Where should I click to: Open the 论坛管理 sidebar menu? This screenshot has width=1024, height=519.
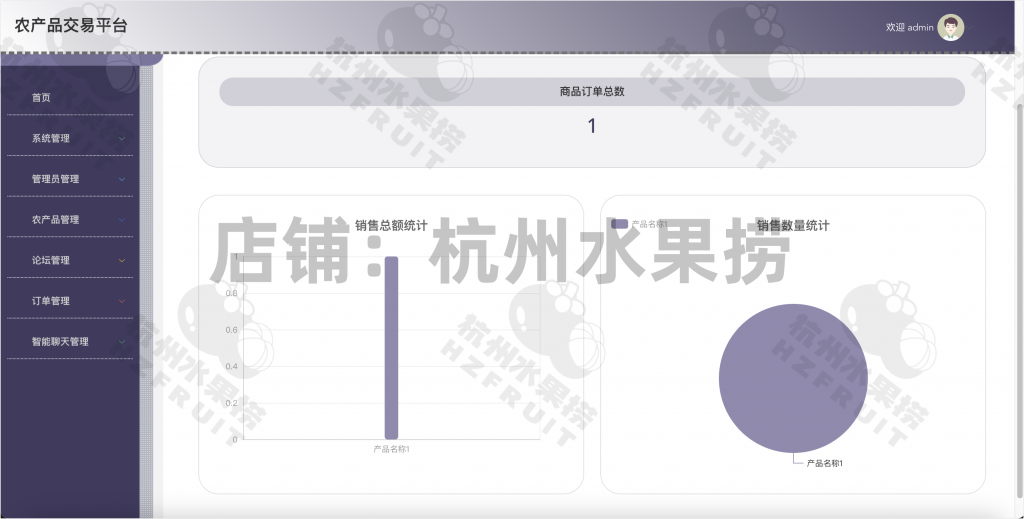[x=70, y=260]
